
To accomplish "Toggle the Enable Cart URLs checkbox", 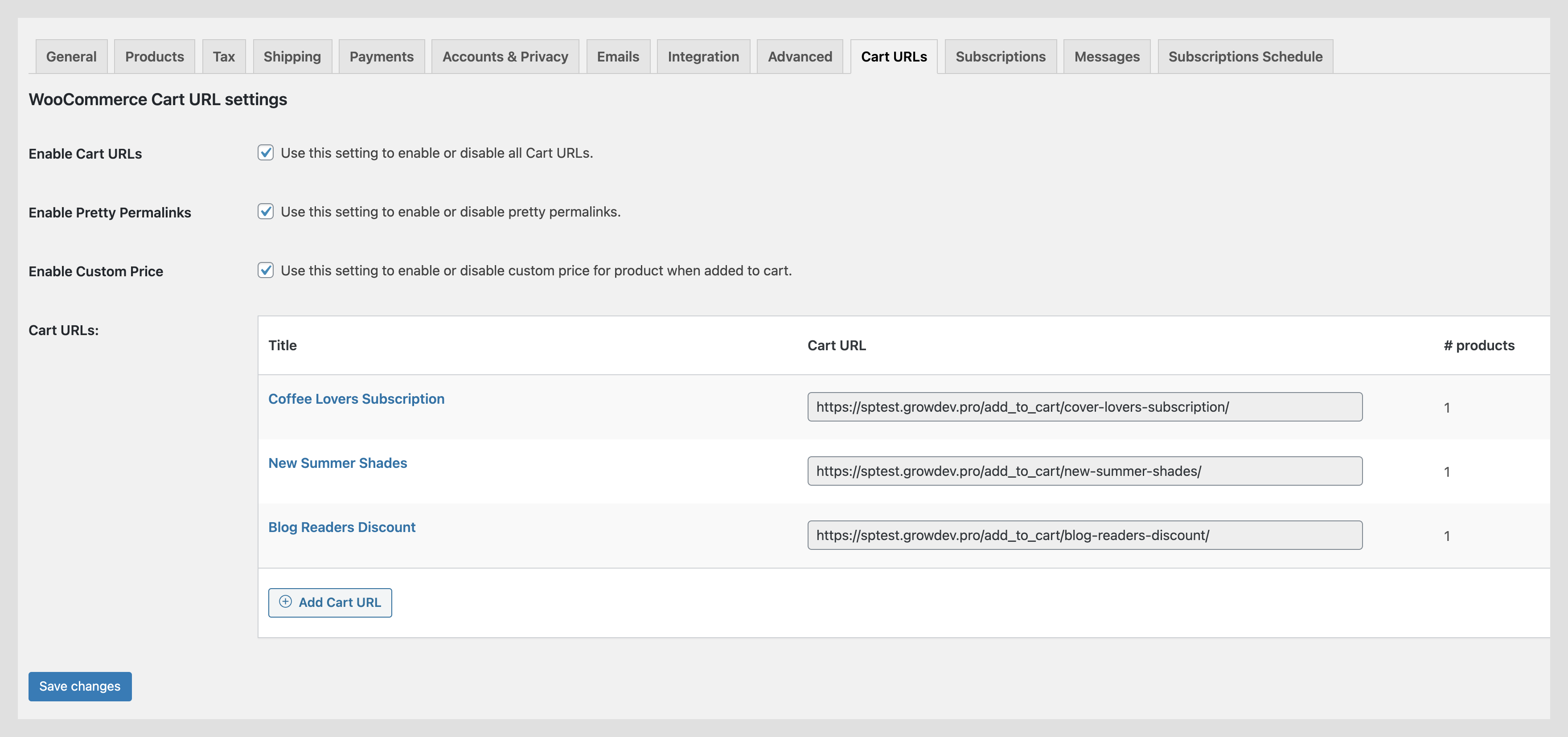I will click(x=265, y=152).
